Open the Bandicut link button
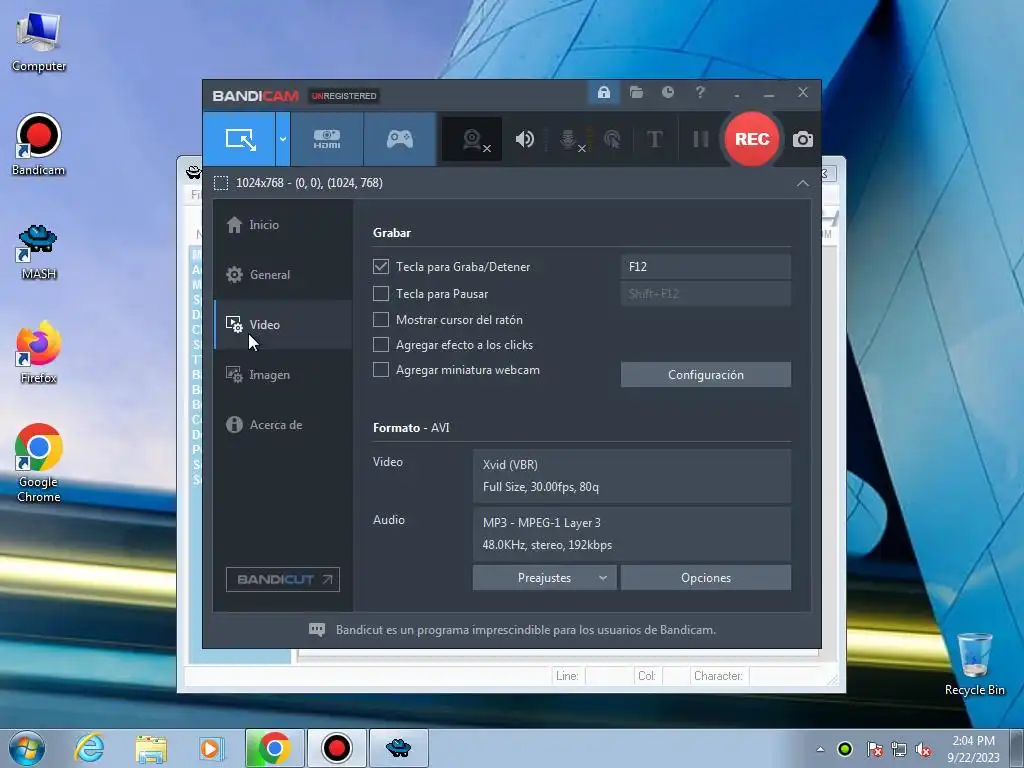 283,579
